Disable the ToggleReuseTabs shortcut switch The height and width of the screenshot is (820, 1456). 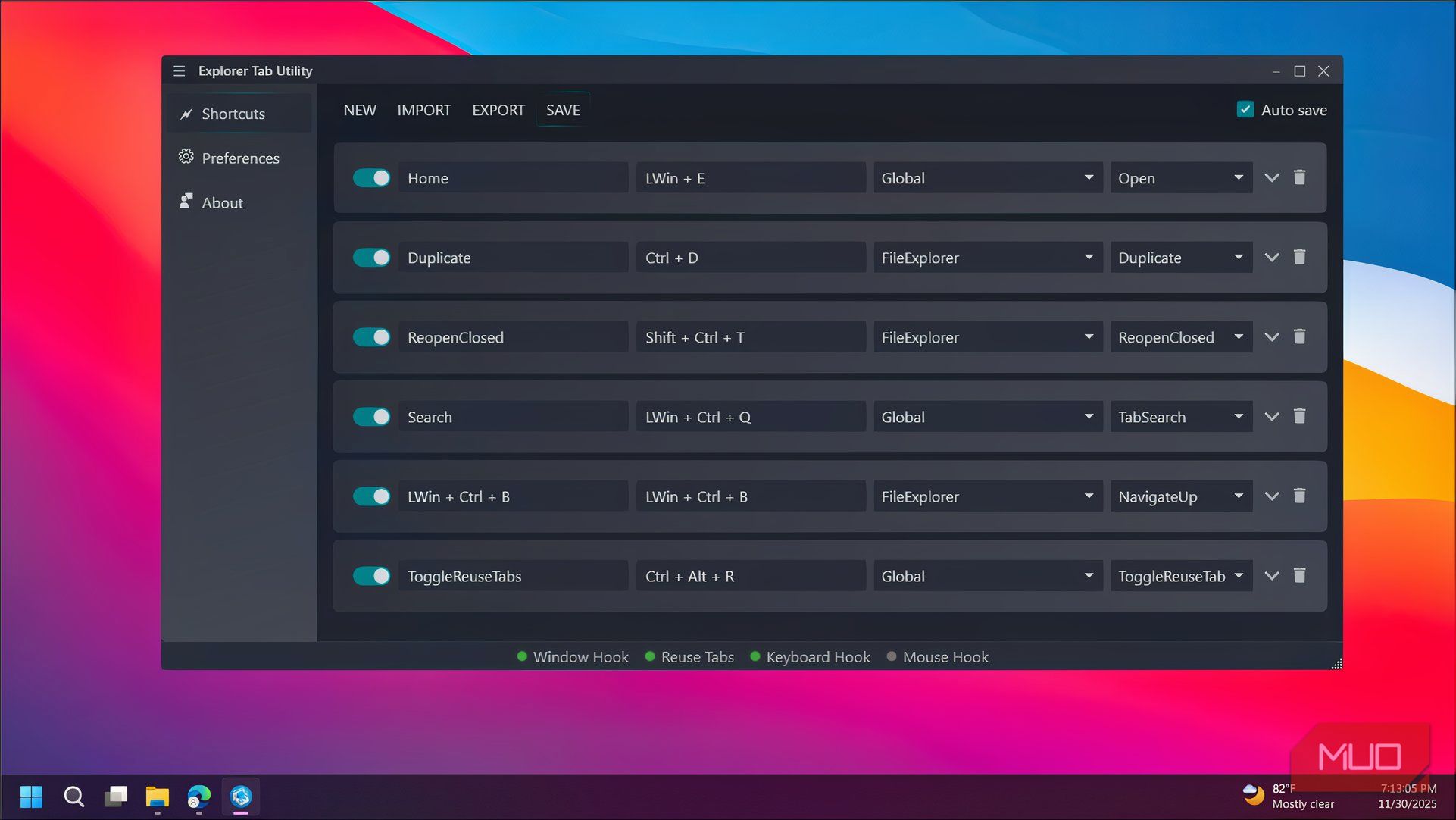[371, 575]
